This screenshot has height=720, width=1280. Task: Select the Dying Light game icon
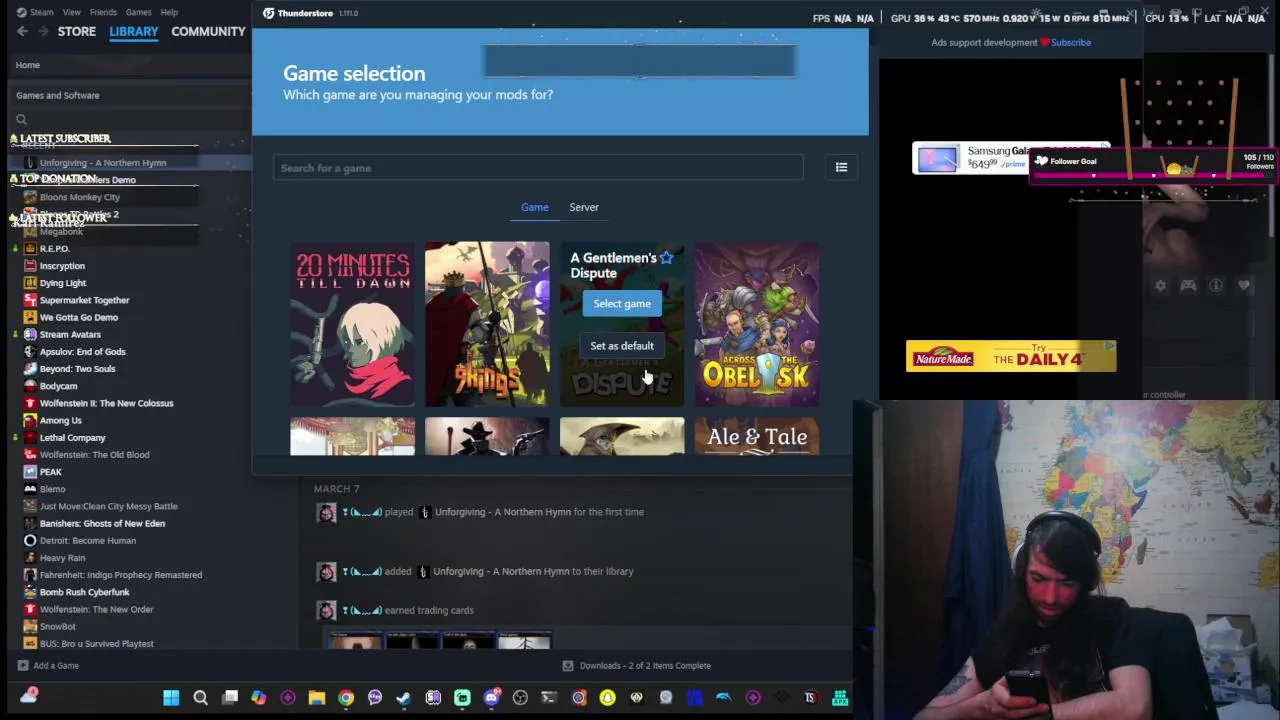coord(30,283)
